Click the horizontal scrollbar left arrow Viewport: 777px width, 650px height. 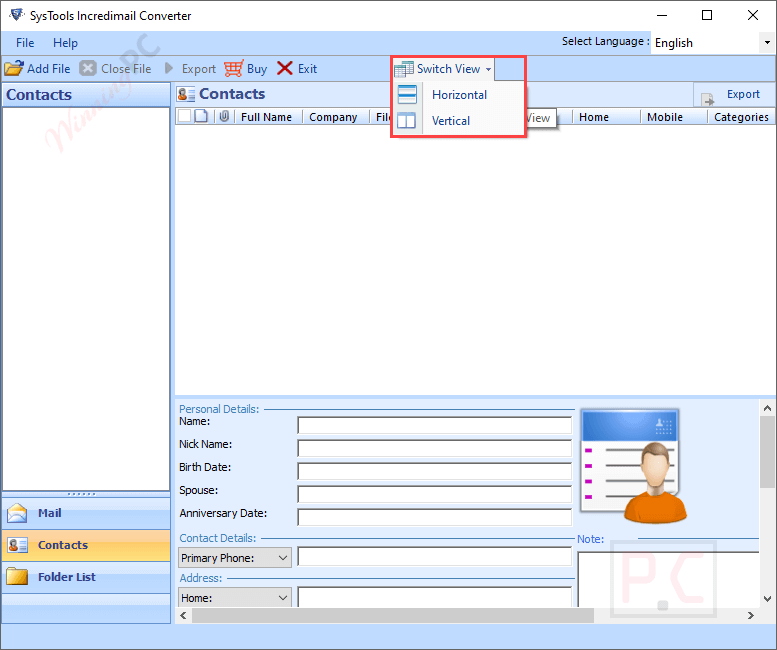pyautogui.click(x=183, y=615)
